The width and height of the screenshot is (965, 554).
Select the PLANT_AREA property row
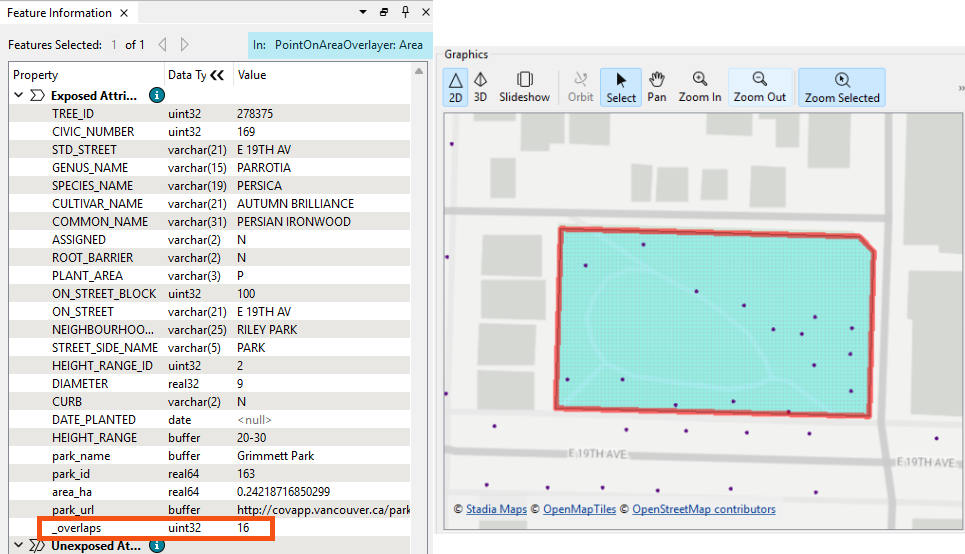tap(209, 276)
